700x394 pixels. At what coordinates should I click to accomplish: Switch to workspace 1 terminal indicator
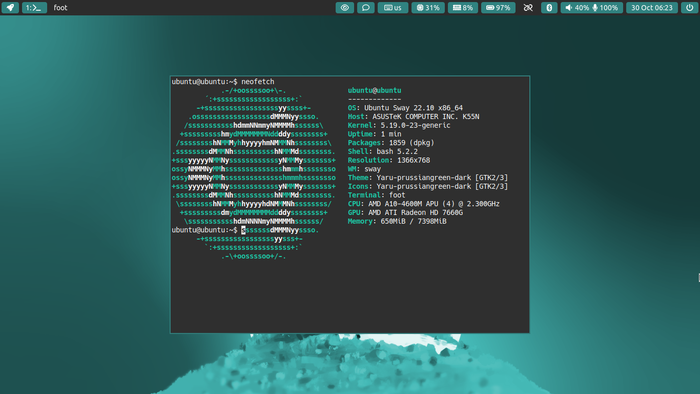[x=34, y=8]
